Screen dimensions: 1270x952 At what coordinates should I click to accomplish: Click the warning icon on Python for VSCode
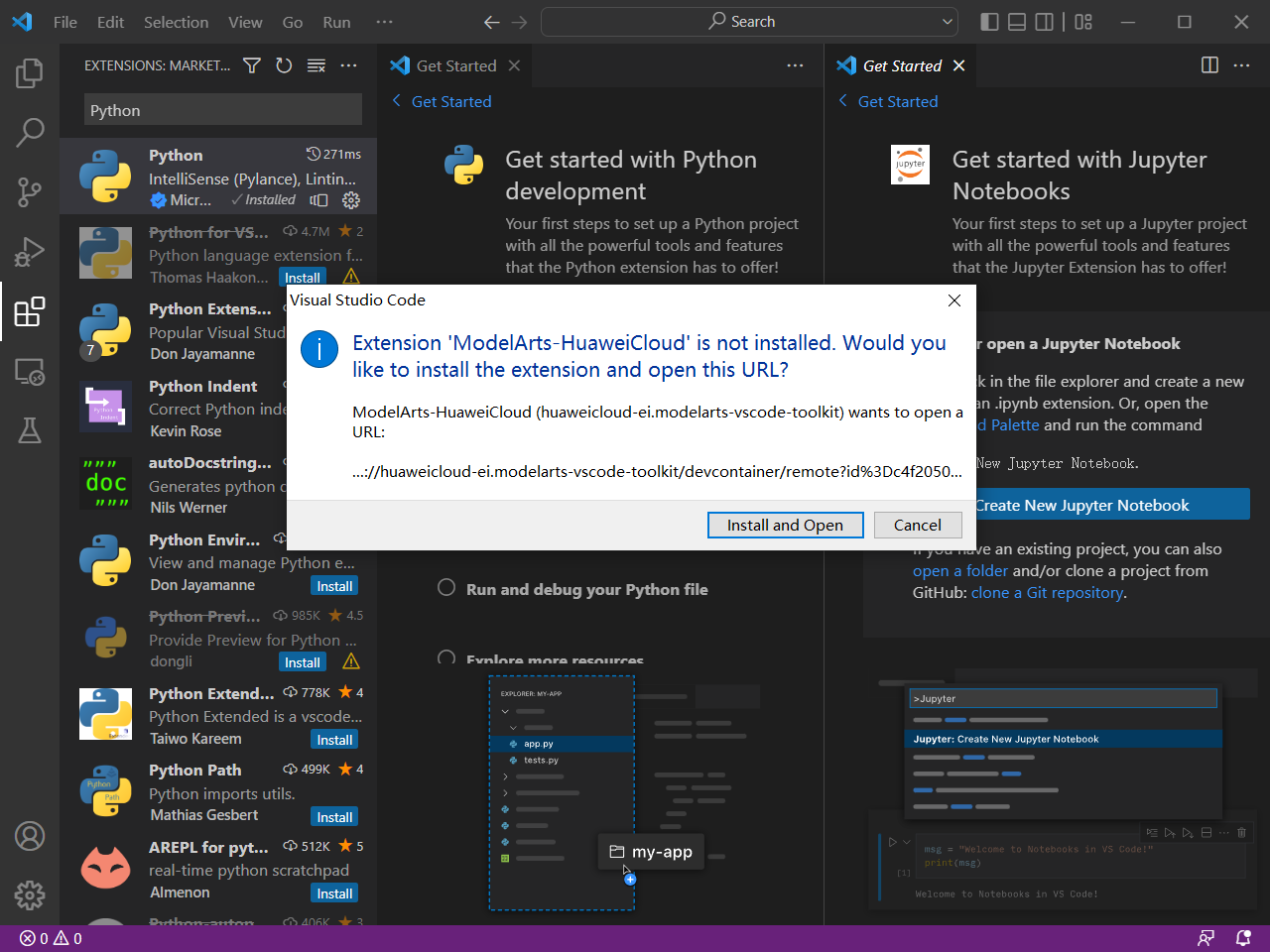click(351, 278)
